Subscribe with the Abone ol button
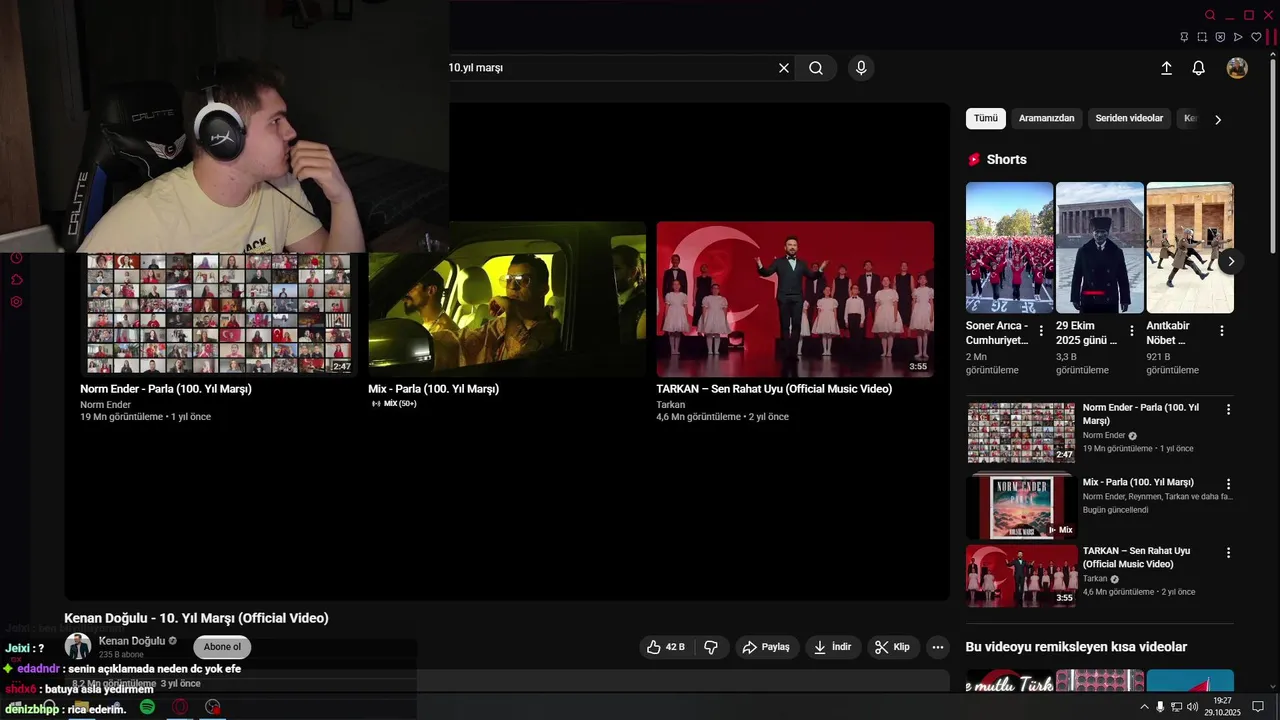 222,647
